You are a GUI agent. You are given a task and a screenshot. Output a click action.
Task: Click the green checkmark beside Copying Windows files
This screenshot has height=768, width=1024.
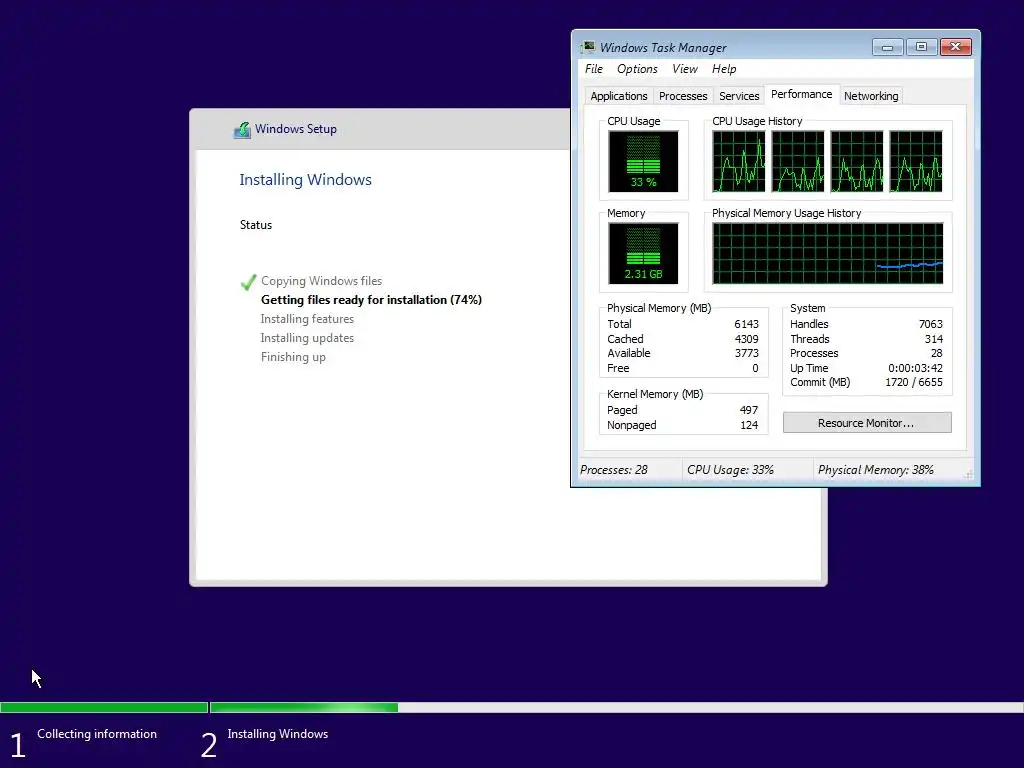click(x=248, y=281)
